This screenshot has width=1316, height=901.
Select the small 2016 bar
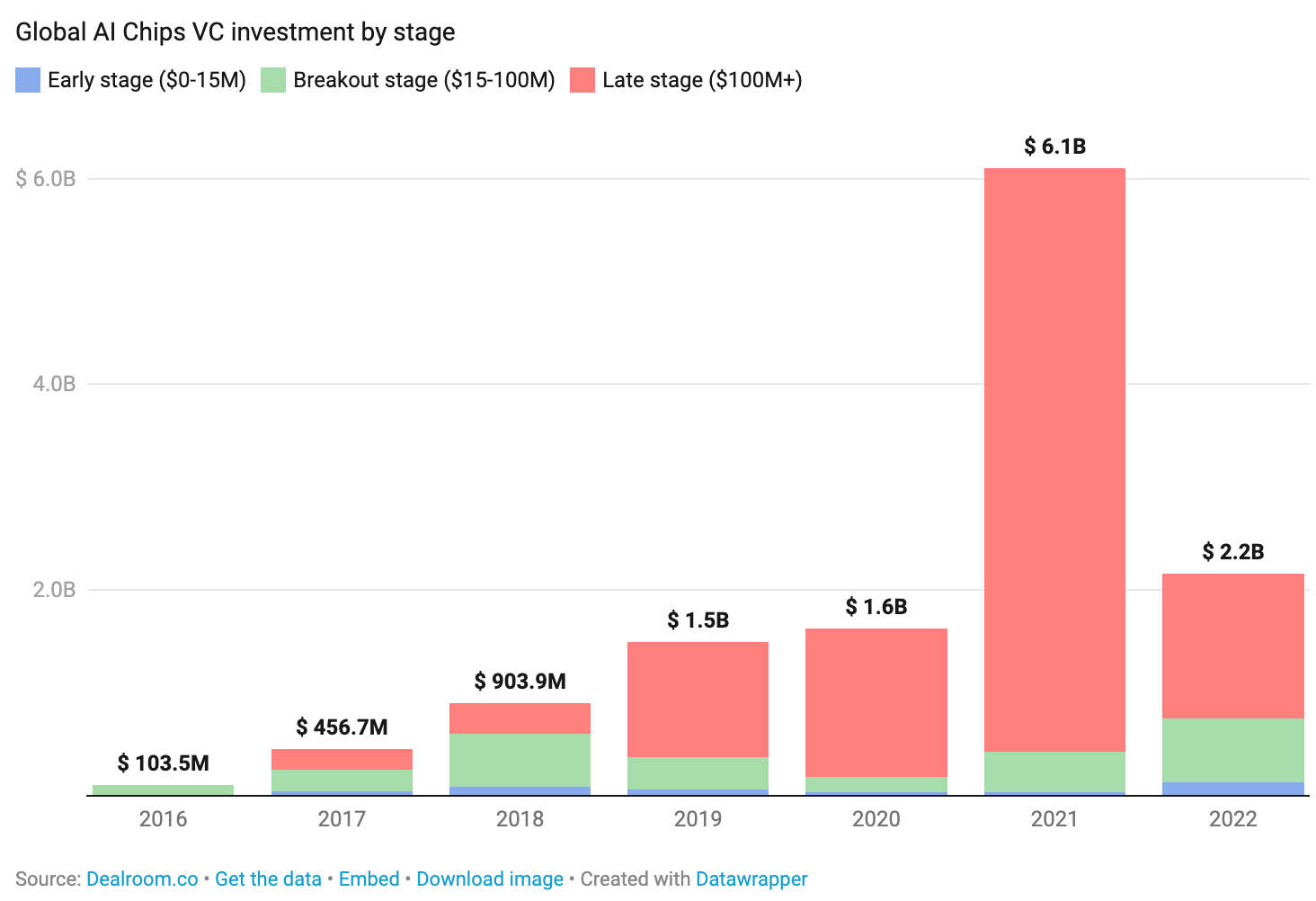[163, 788]
